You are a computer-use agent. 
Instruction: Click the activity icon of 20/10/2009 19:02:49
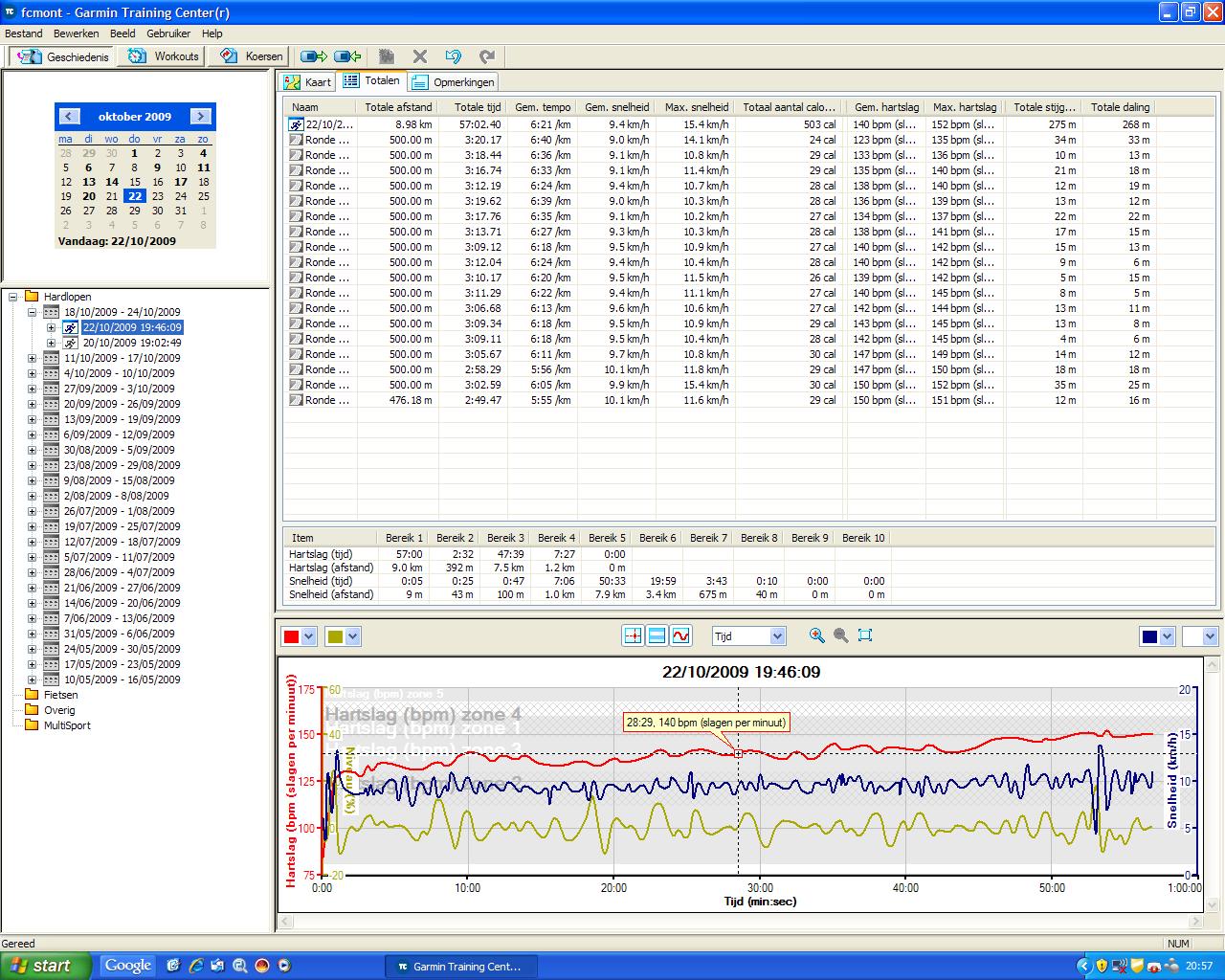tap(70, 343)
